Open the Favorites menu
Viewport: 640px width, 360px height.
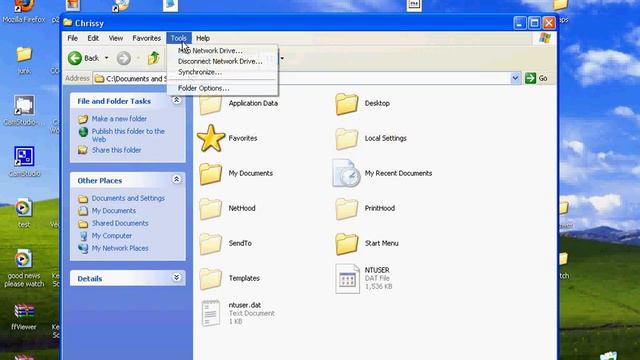(x=147, y=38)
